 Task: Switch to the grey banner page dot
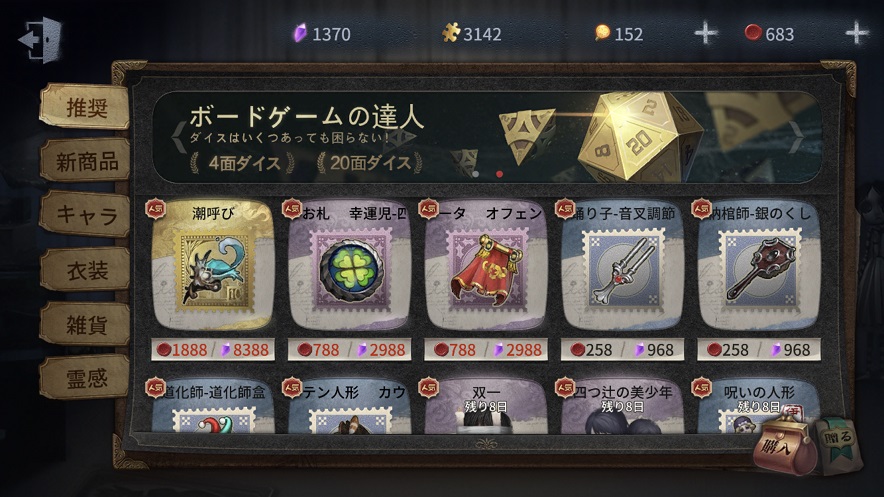pos(476,174)
